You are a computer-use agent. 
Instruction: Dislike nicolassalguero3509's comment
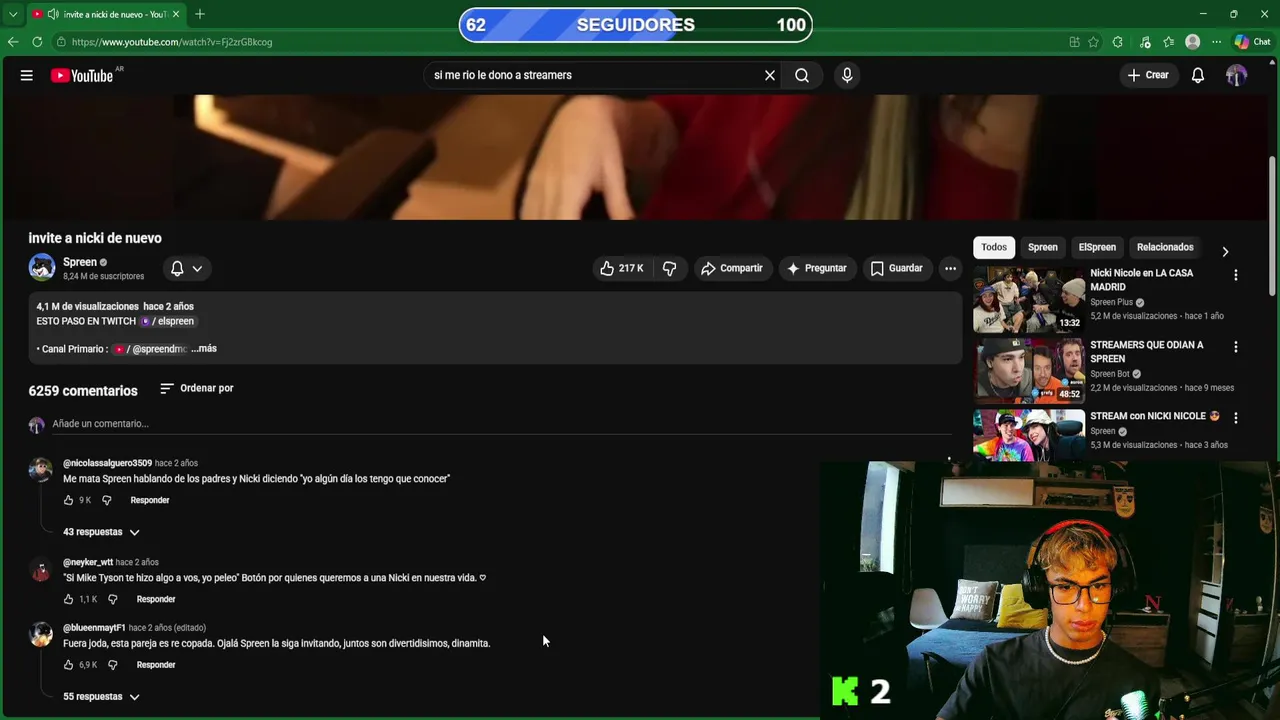pyautogui.click(x=107, y=500)
